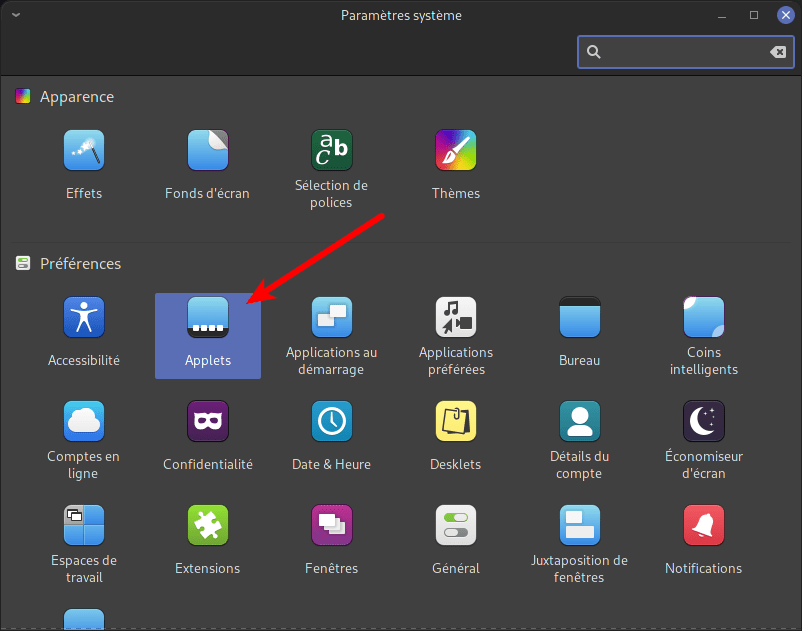The width and height of the screenshot is (802, 631).
Task: Open the Applets settings
Action: 208,318
